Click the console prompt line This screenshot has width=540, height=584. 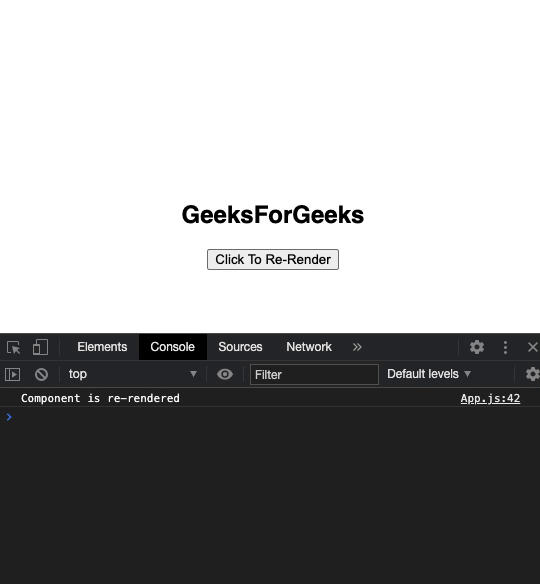tap(270, 417)
